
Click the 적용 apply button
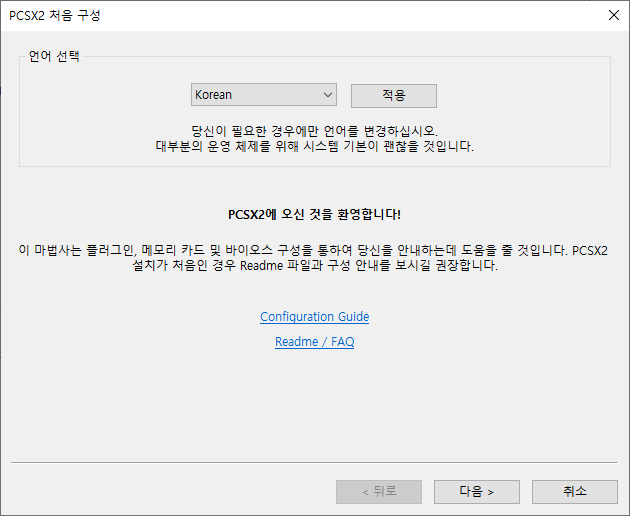tap(394, 96)
